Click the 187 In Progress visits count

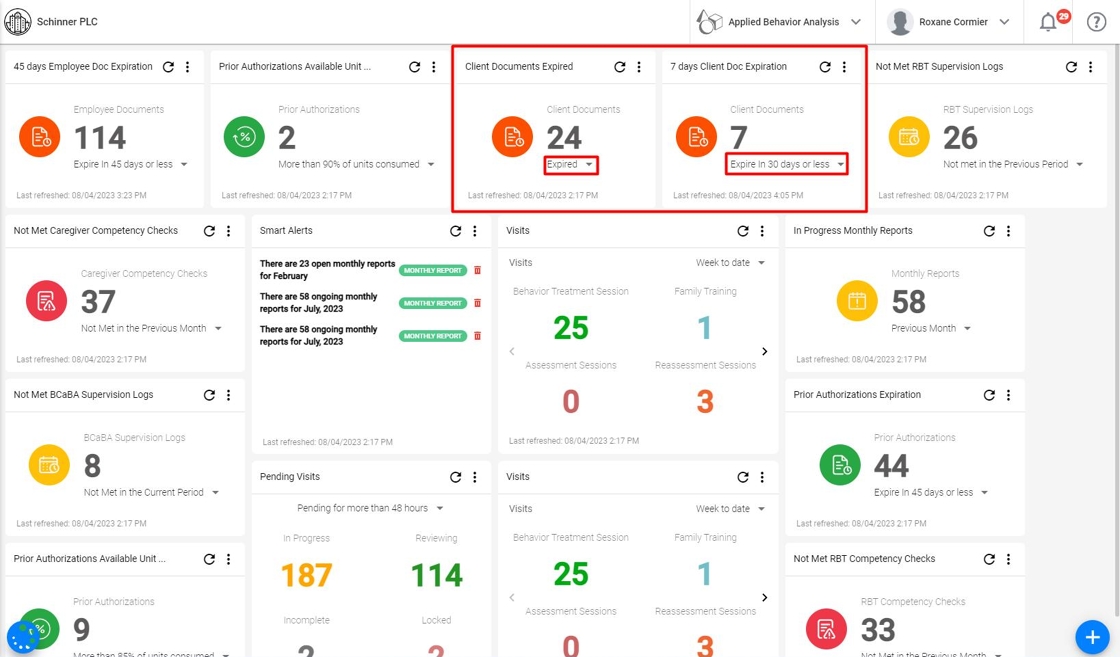click(306, 576)
